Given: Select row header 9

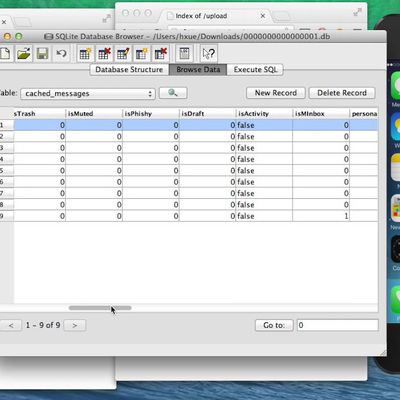Looking at the screenshot, I should 6,216.
